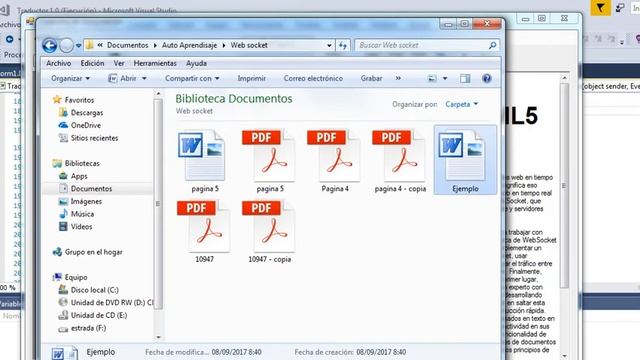Open the Edición menu
The image size is (640, 360).
tap(92, 63)
